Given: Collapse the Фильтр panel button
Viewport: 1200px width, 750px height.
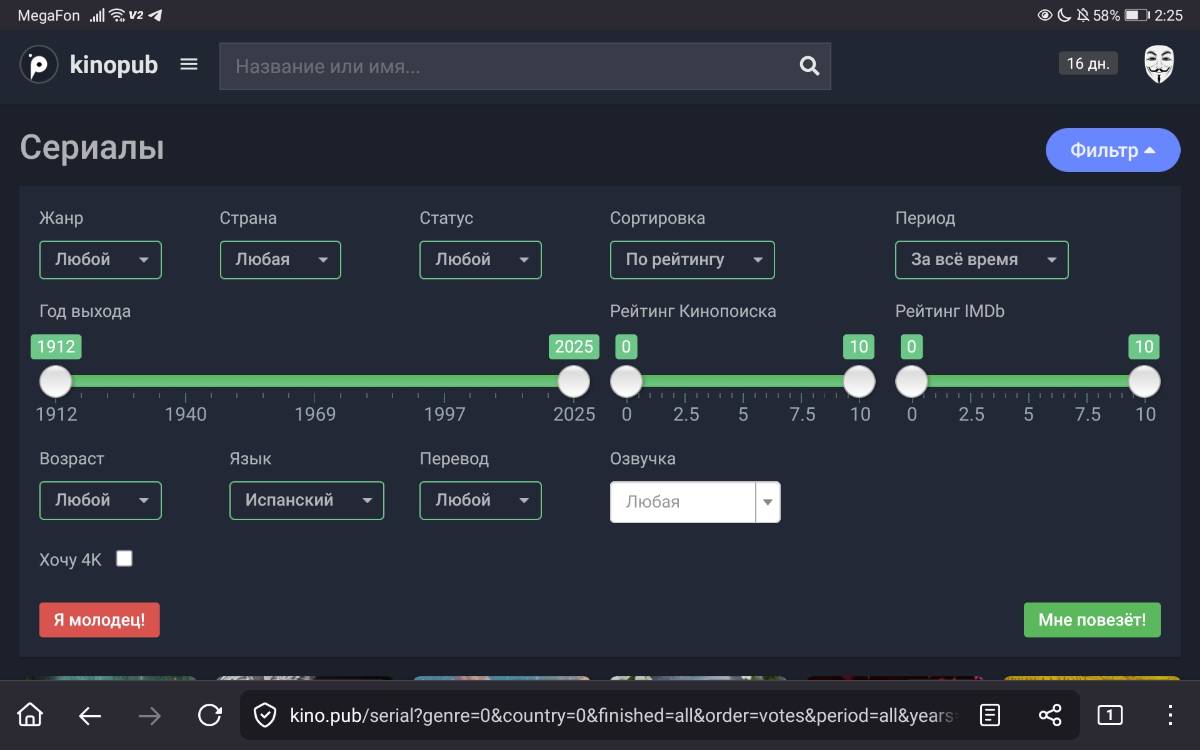Looking at the screenshot, I should [1112, 150].
